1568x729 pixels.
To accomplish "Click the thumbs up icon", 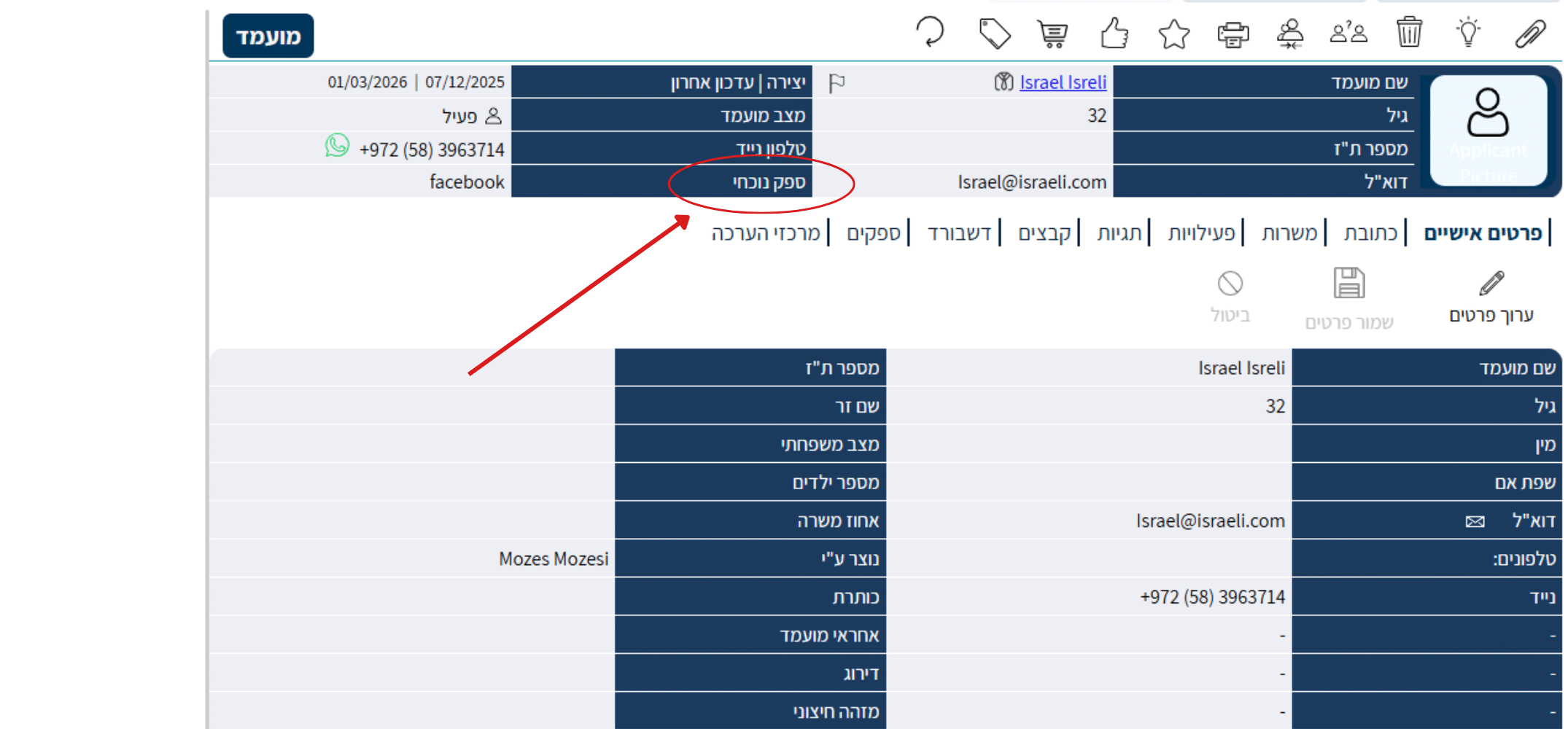I will tap(1114, 34).
